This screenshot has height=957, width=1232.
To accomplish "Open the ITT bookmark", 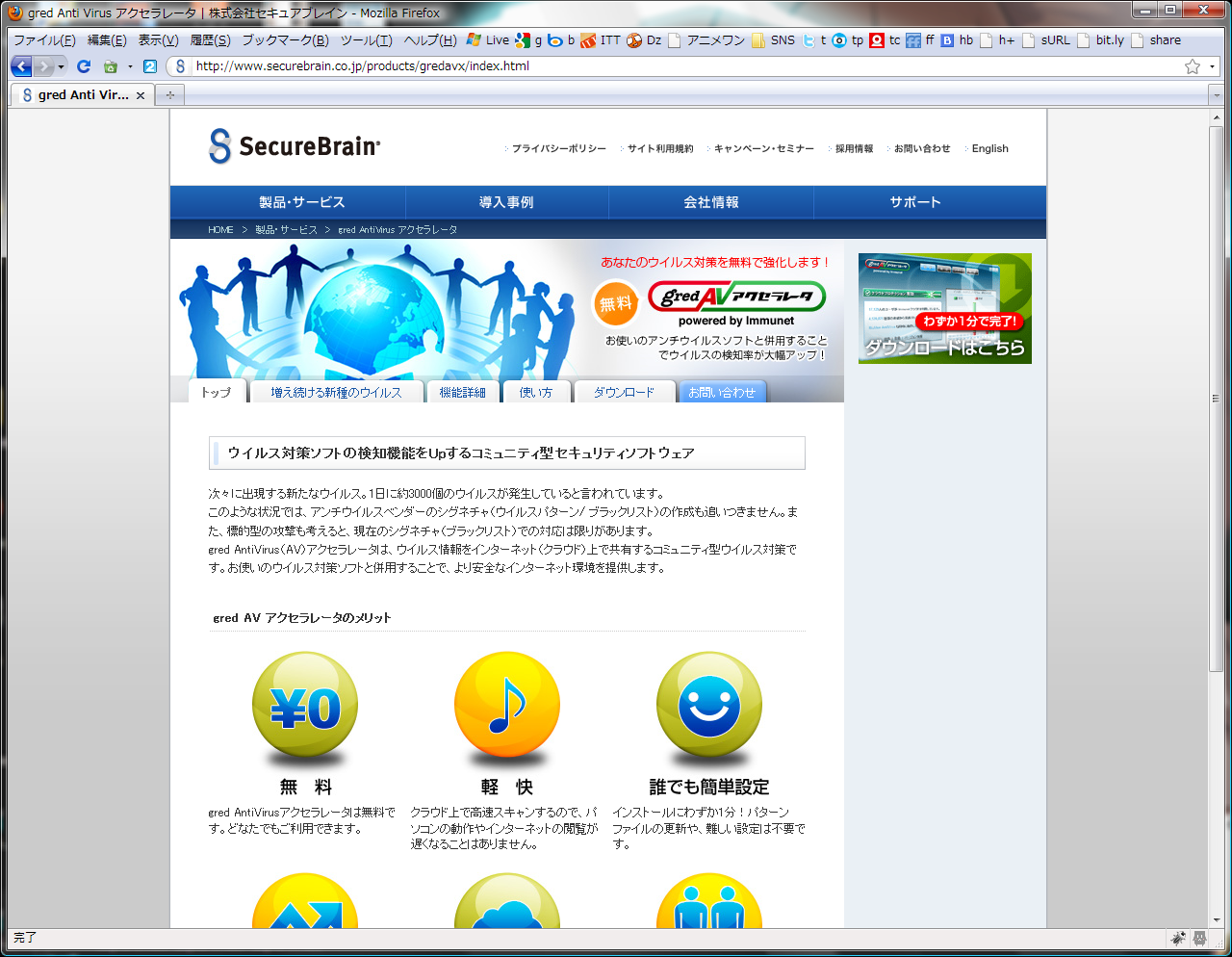I will pyautogui.click(x=601, y=40).
